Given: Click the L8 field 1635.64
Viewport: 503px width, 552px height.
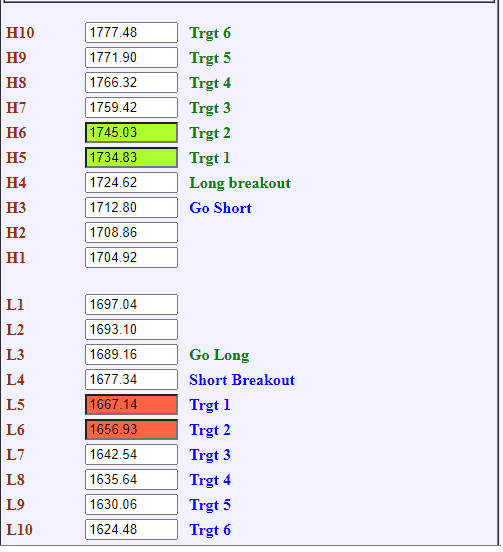Looking at the screenshot, I should pos(131,479).
